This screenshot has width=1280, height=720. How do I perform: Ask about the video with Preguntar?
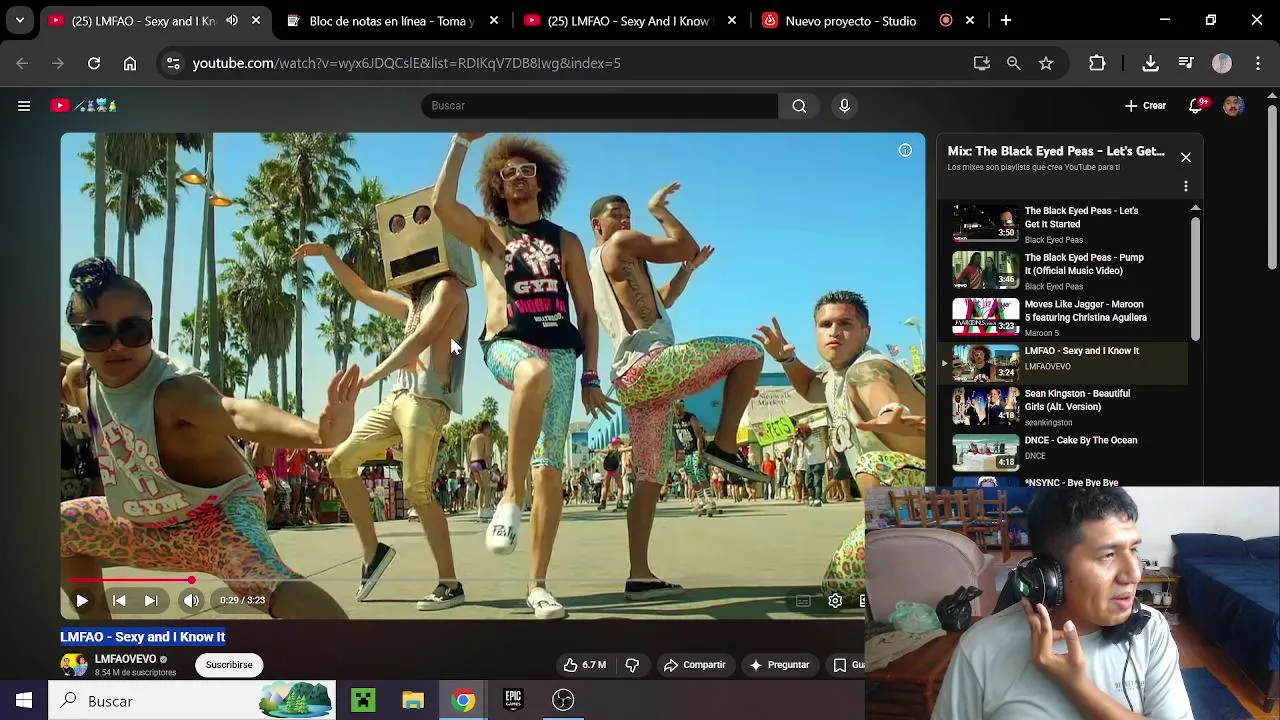(779, 664)
